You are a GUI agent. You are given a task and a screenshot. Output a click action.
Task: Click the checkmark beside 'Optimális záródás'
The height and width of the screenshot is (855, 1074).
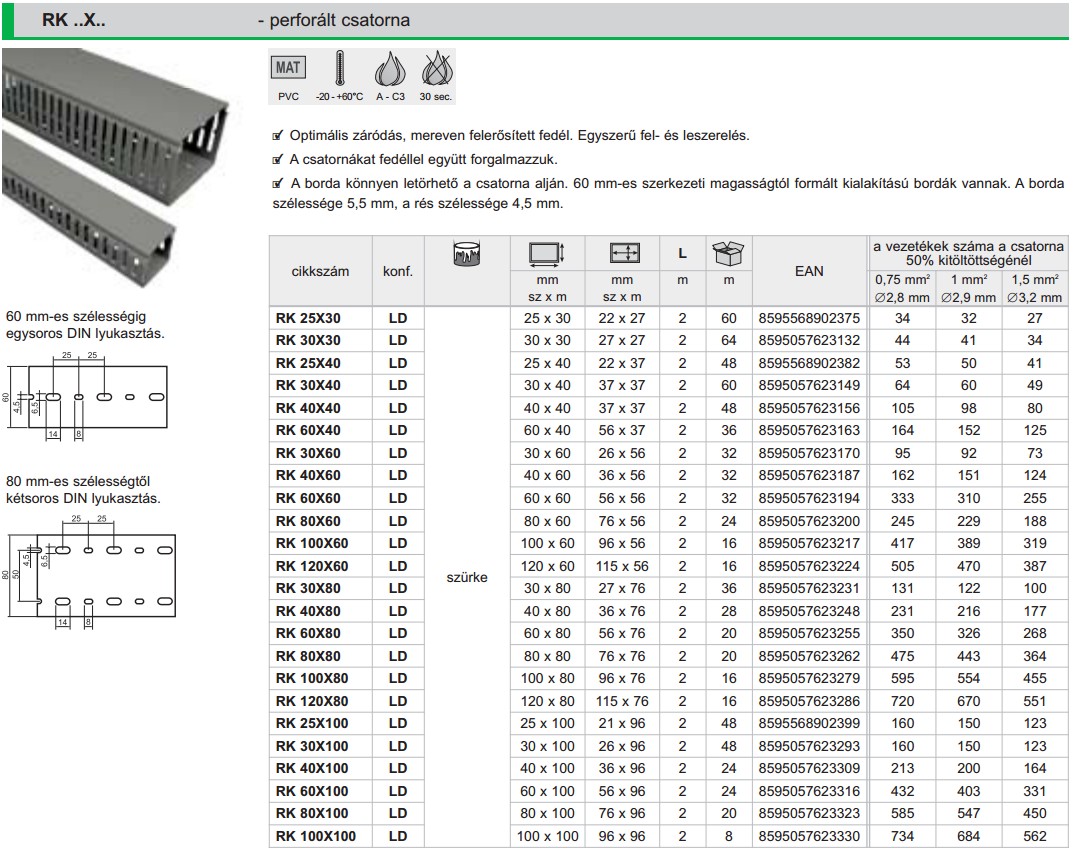[278, 135]
